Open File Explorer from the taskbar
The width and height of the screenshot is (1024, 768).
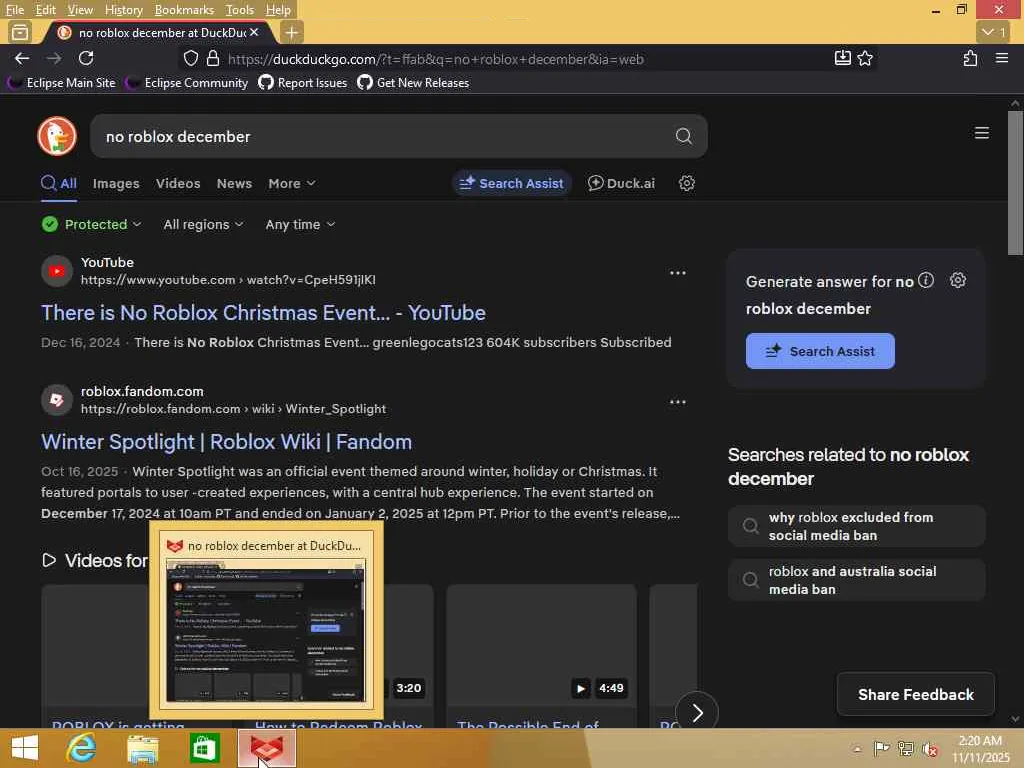point(143,748)
